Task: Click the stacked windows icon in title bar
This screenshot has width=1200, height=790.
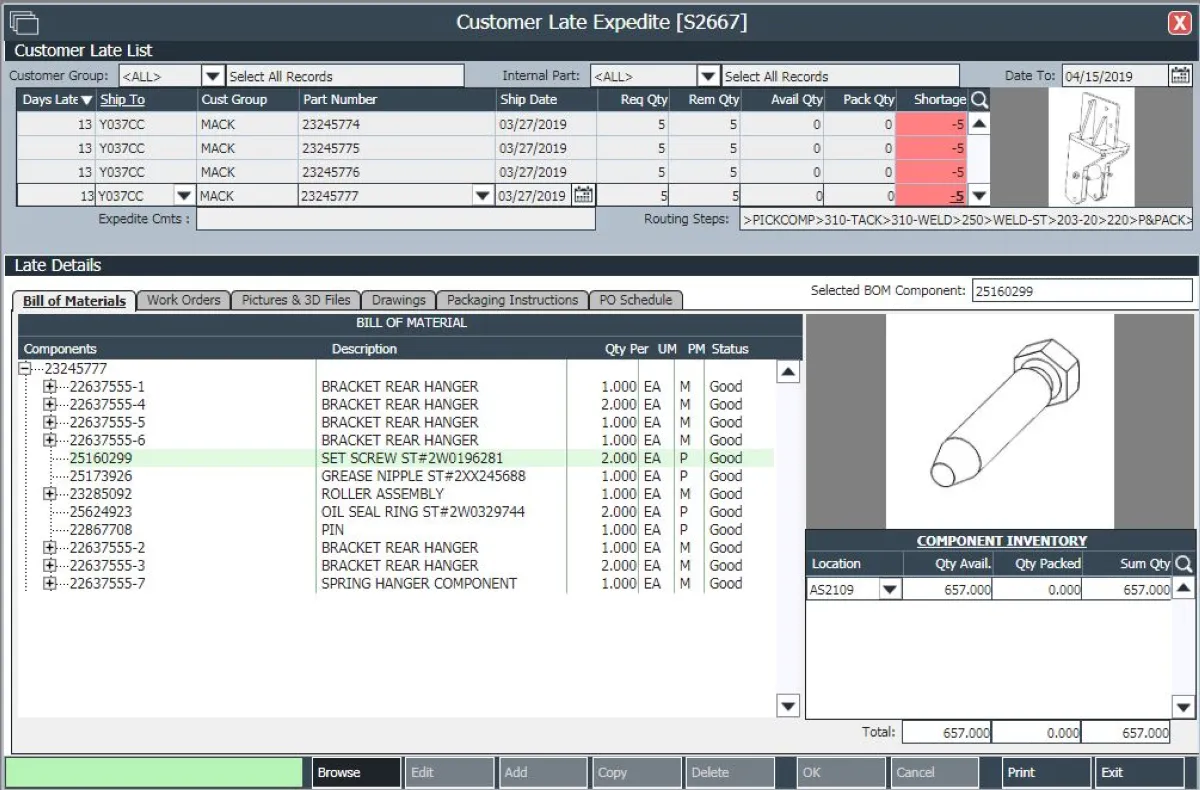Action: [x=23, y=22]
